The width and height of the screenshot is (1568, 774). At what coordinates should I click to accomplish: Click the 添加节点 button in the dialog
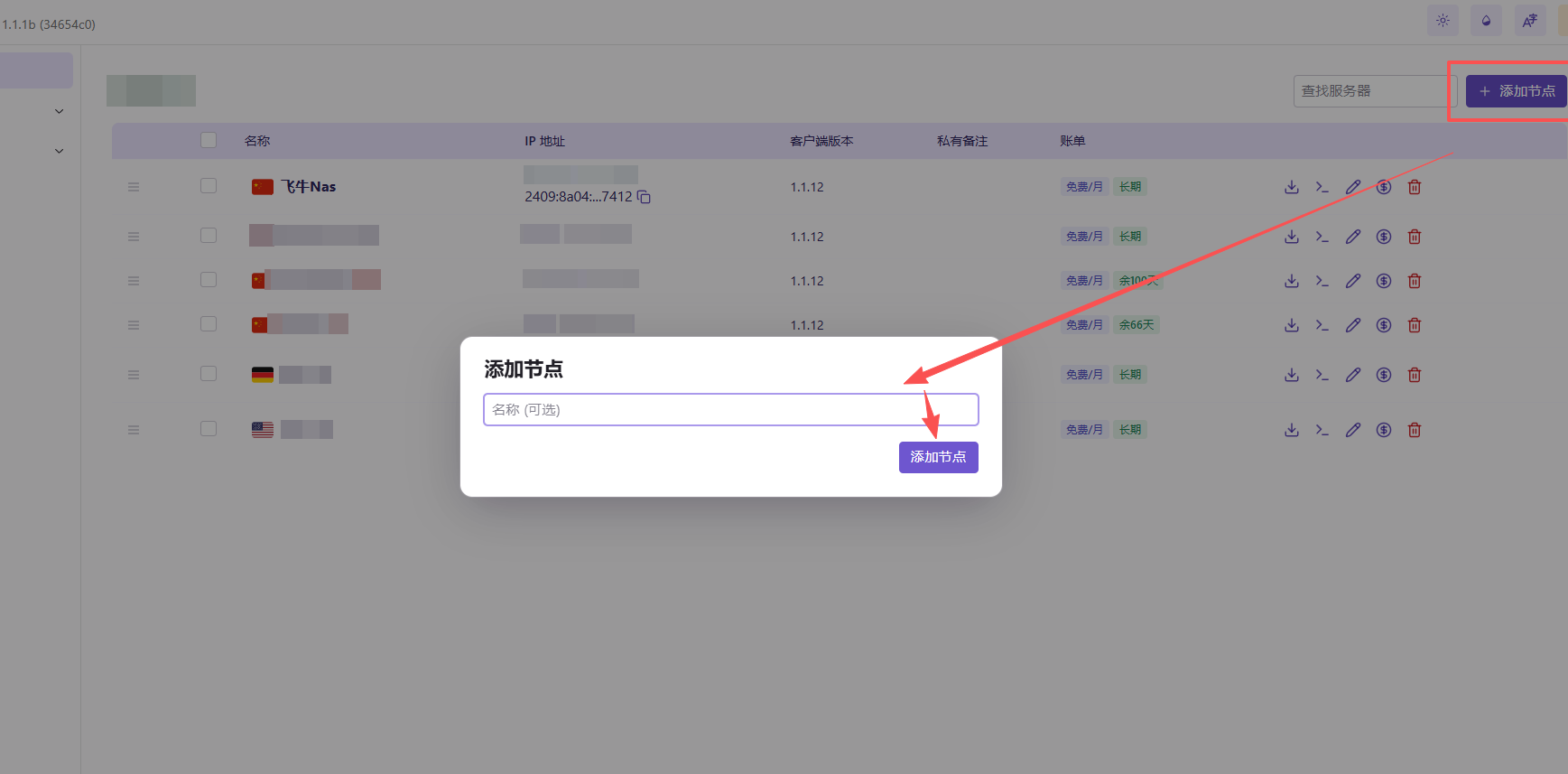(938, 457)
